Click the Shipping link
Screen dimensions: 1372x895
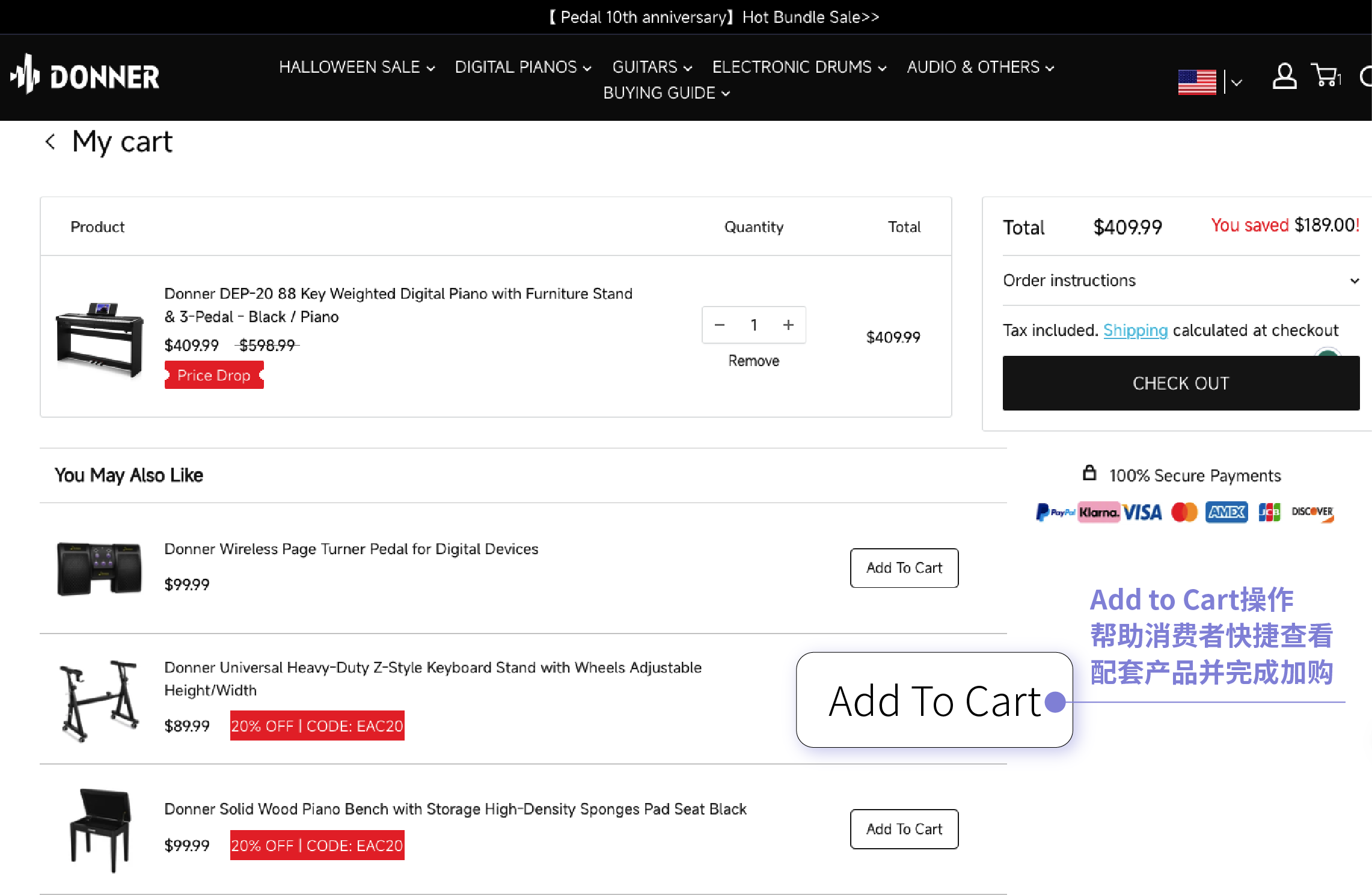[x=1135, y=330]
